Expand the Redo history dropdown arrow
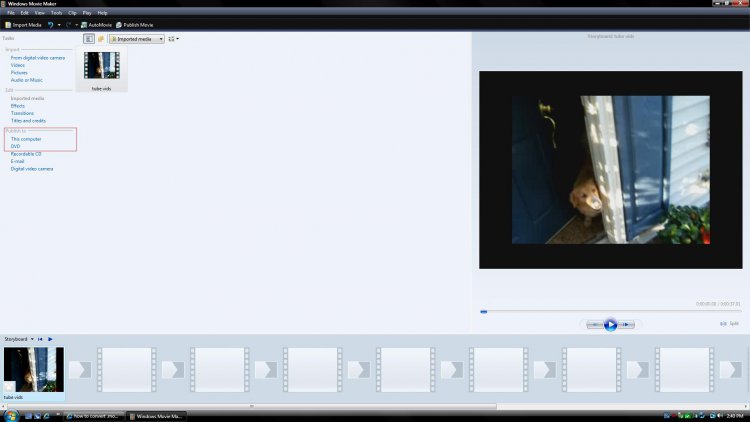 point(77,25)
